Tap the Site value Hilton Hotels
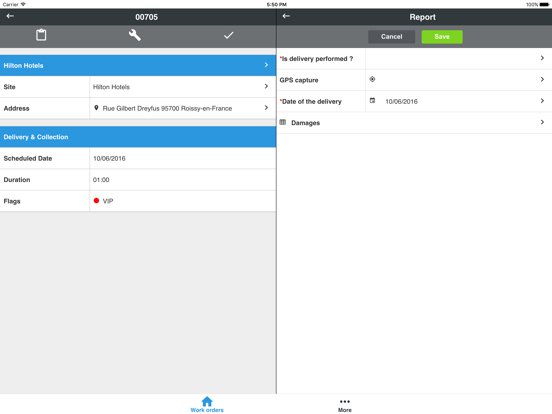 [111, 87]
